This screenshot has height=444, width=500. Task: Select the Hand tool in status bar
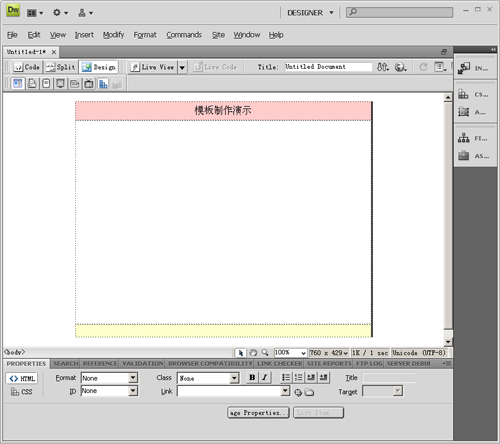pyautogui.click(x=253, y=352)
